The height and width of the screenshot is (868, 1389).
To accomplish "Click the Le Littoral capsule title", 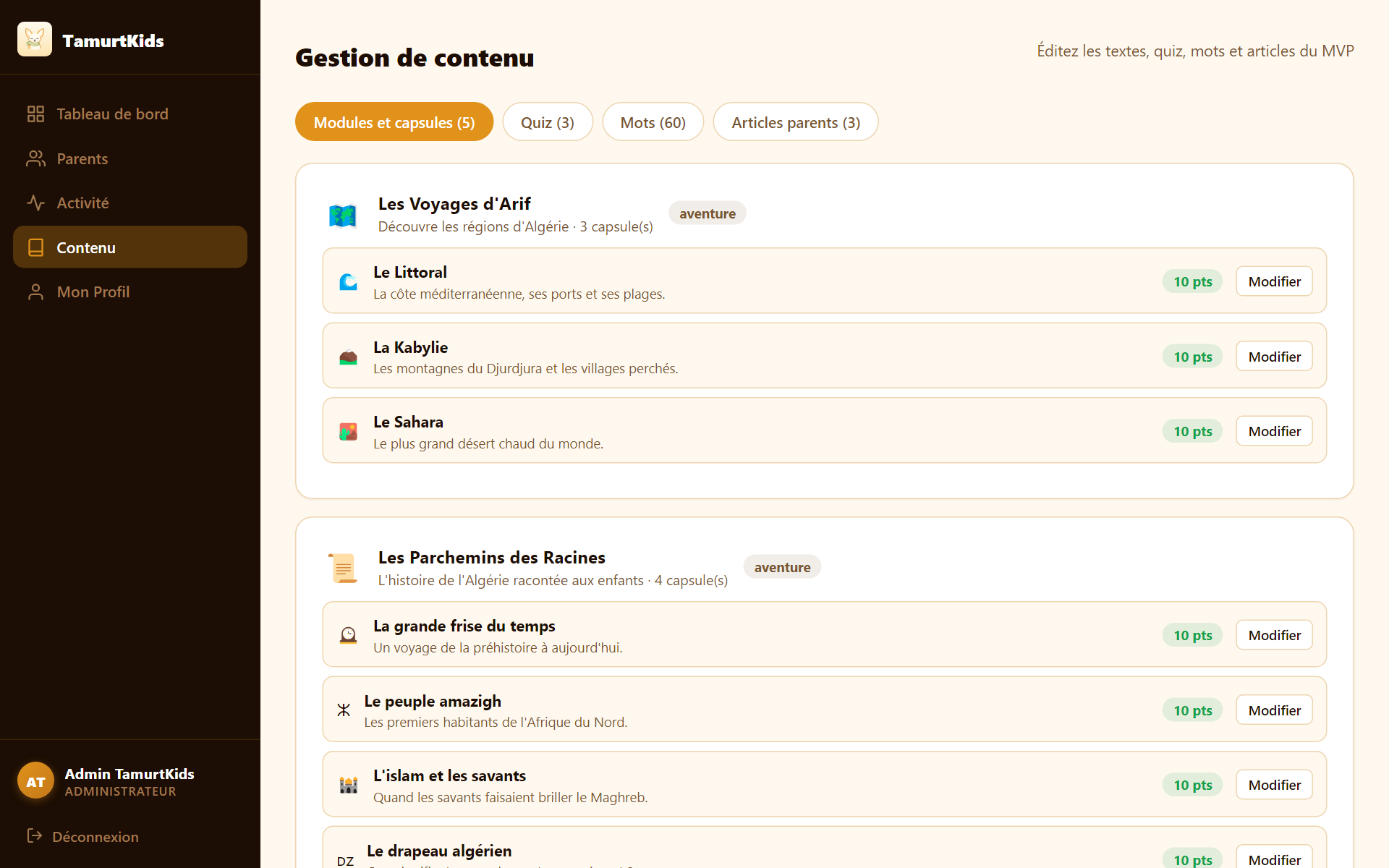I will 410,272.
